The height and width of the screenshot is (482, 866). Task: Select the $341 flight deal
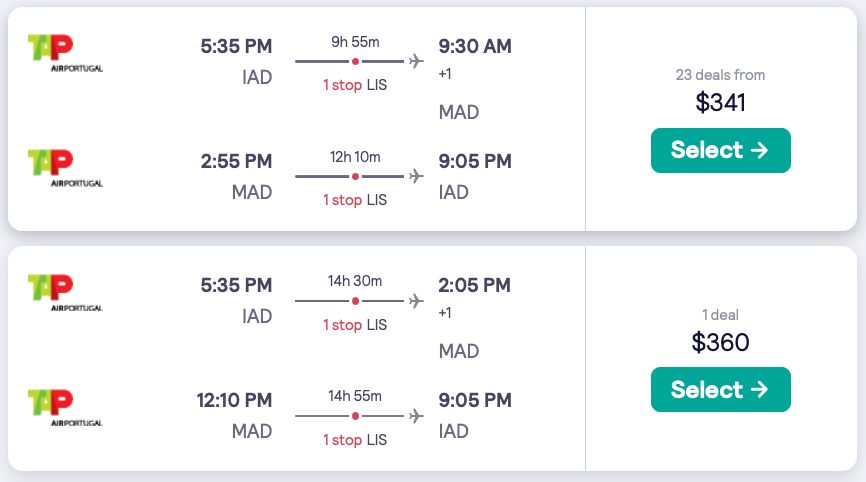click(x=720, y=150)
